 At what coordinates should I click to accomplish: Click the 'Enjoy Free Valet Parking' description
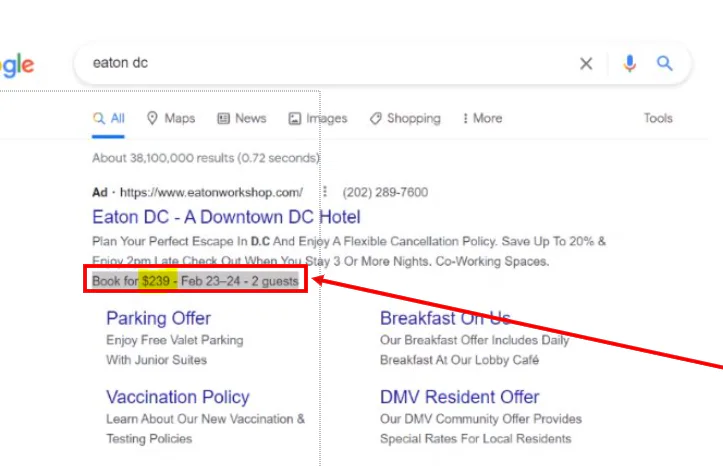(x=174, y=340)
